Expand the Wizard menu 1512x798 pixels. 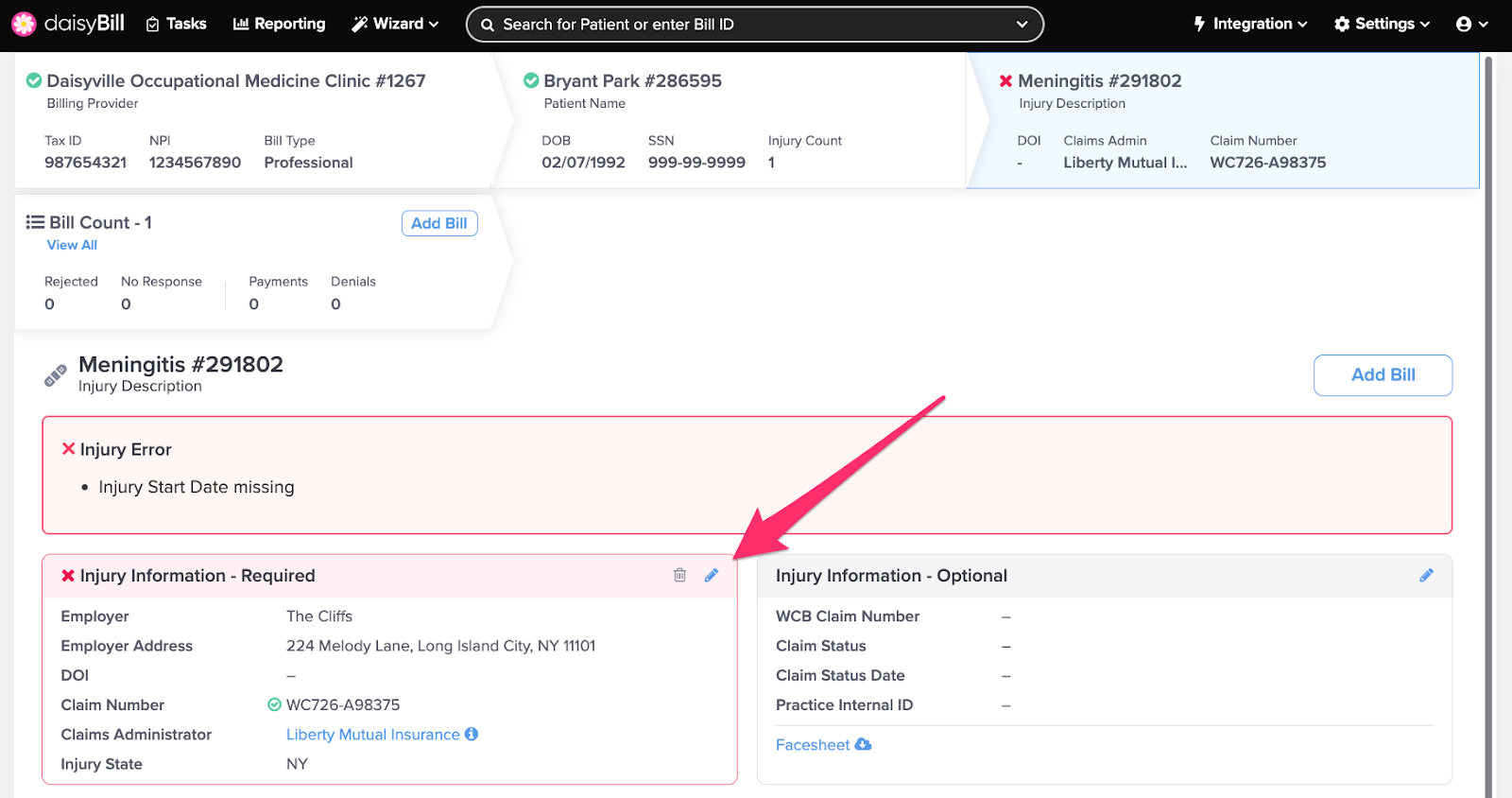[396, 25]
